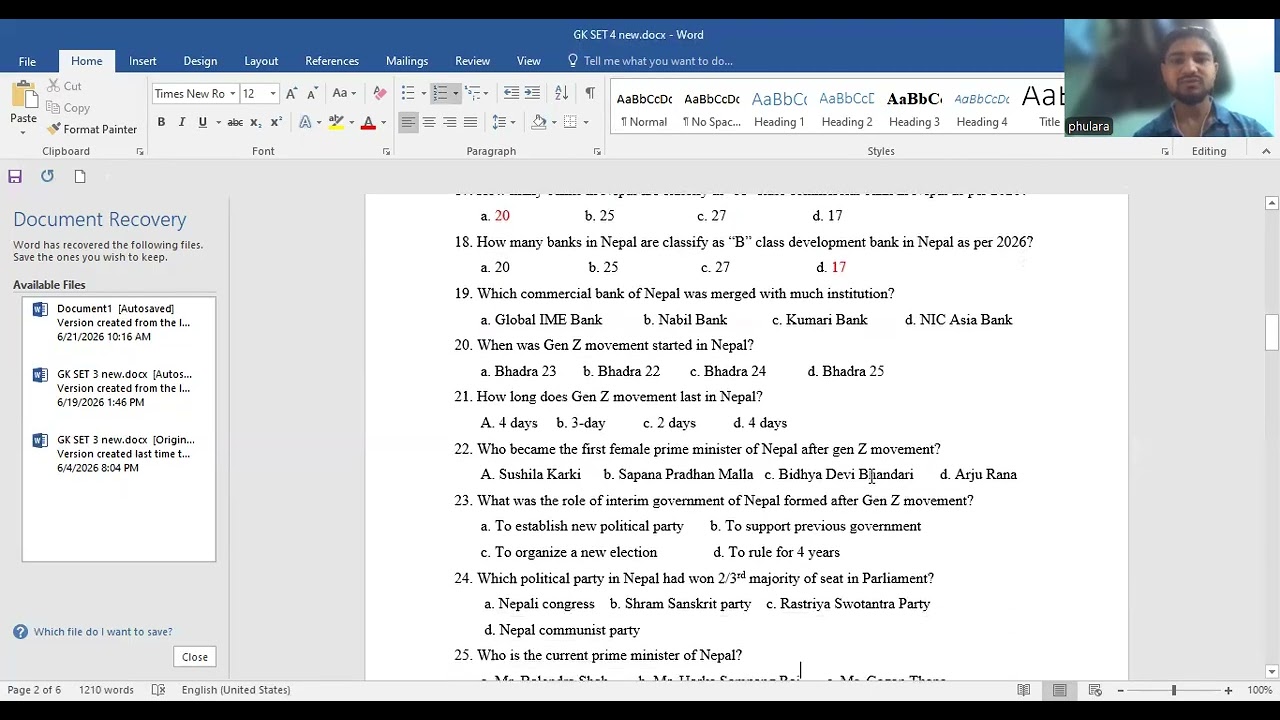Open the font size dropdown
The height and width of the screenshot is (720, 1280).
[x=273, y=94]
